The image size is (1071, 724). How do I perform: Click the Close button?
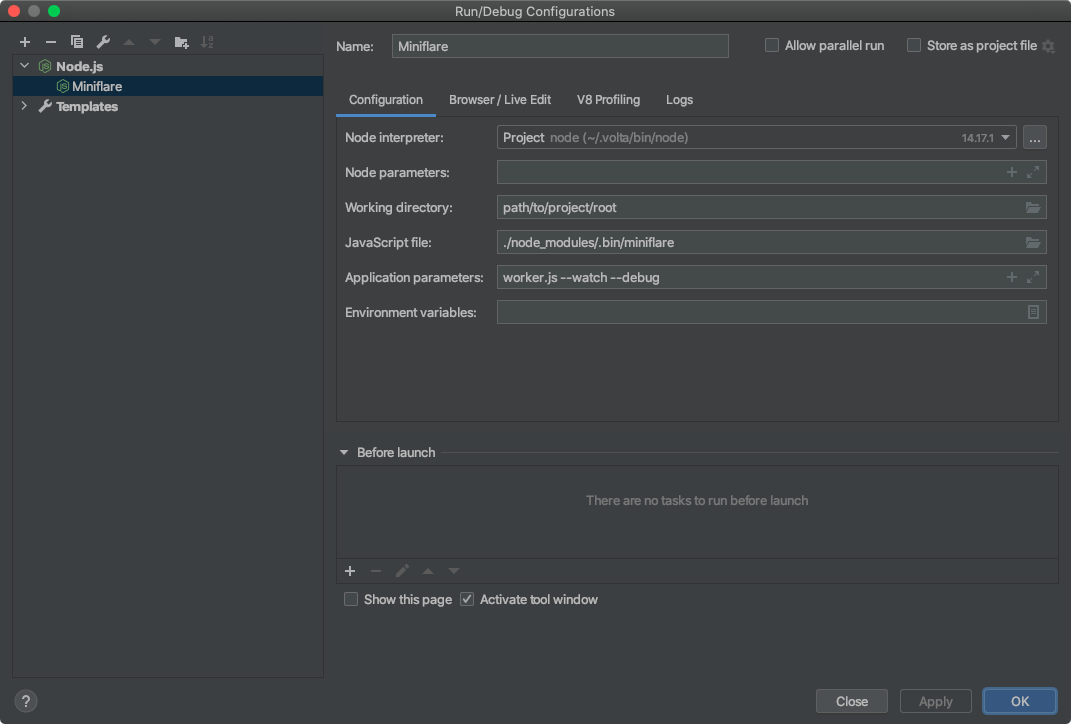pyautogui.click(x=851, y=701)
